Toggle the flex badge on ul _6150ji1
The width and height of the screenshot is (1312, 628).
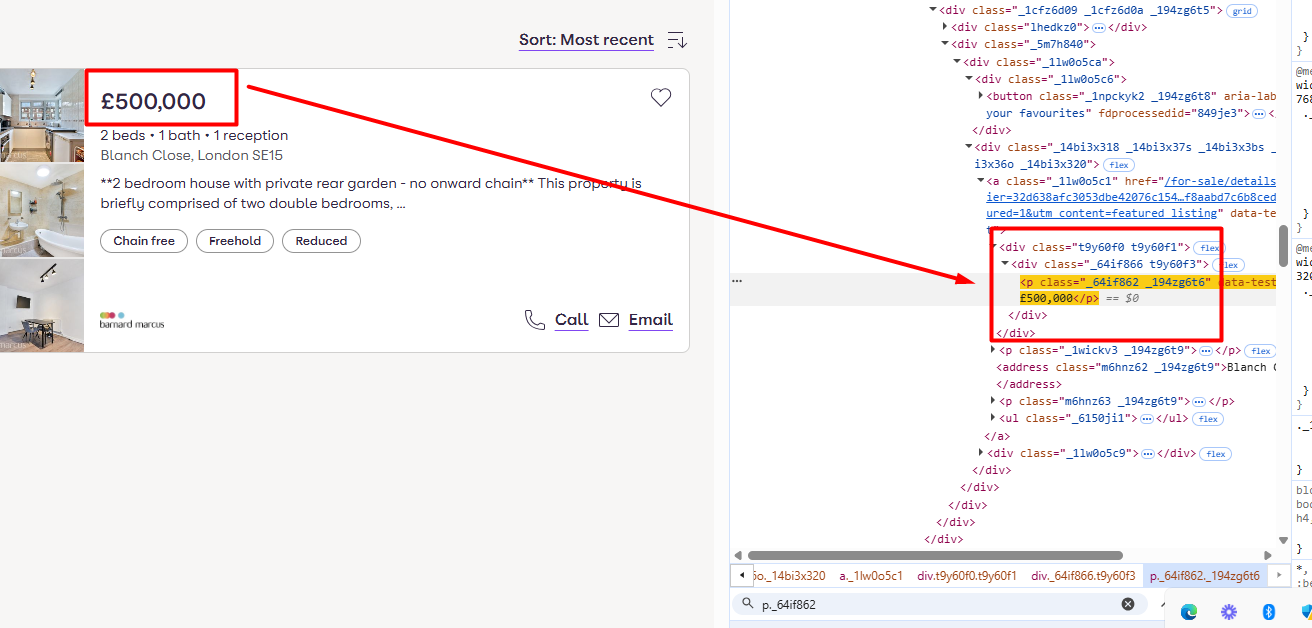tap(1207, 419)
